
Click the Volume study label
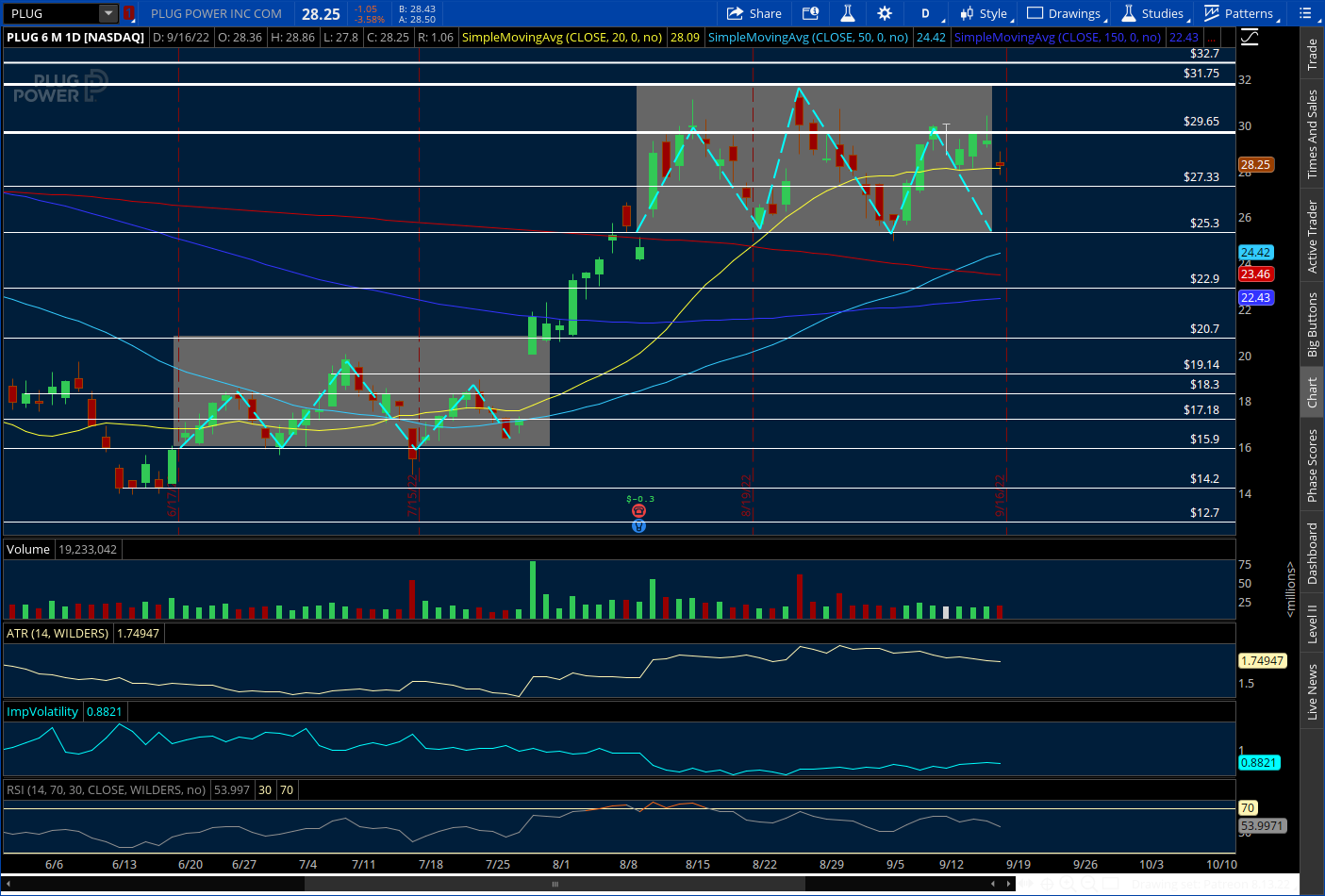tap(28, 549)
